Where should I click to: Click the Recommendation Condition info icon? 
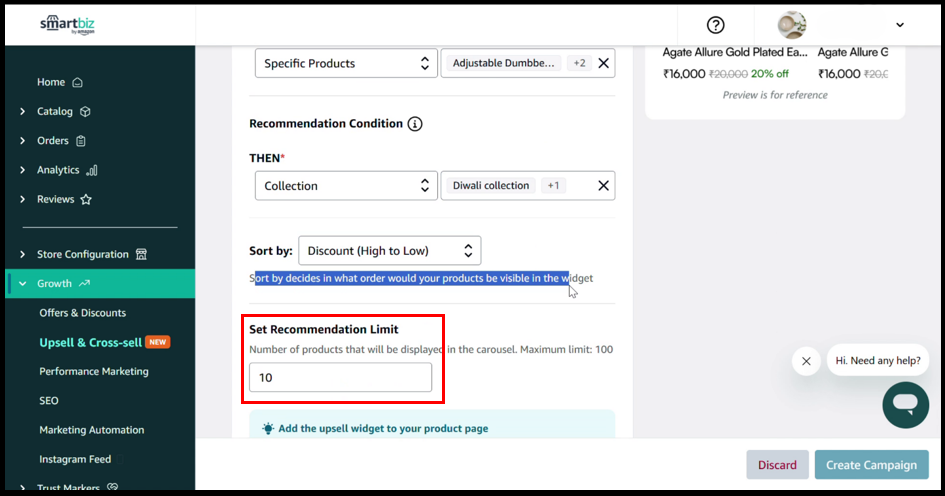point(415,124)
